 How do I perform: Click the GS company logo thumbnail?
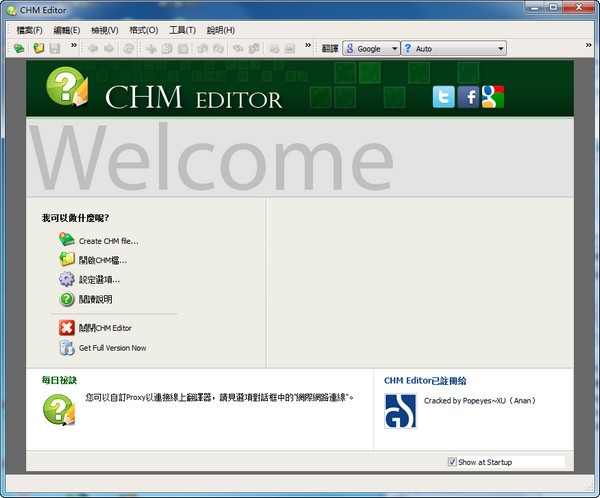[400, 411]
